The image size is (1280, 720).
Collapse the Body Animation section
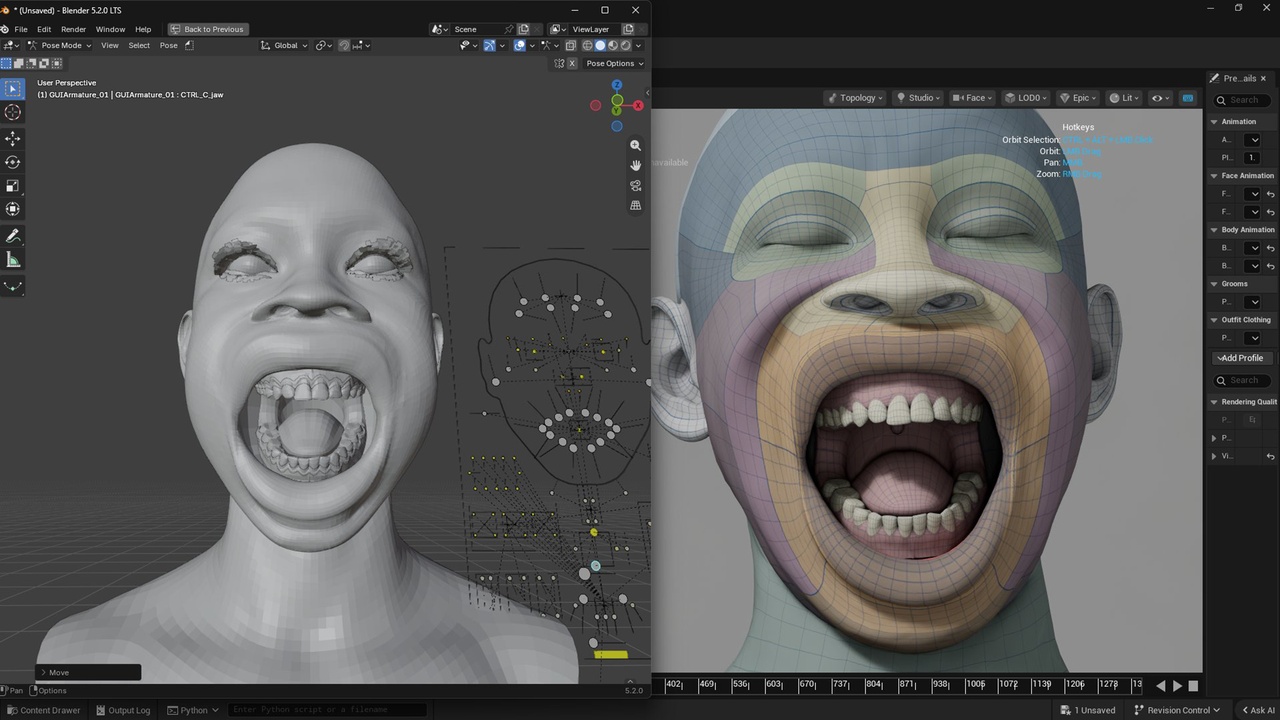(x=1214, y=230)
